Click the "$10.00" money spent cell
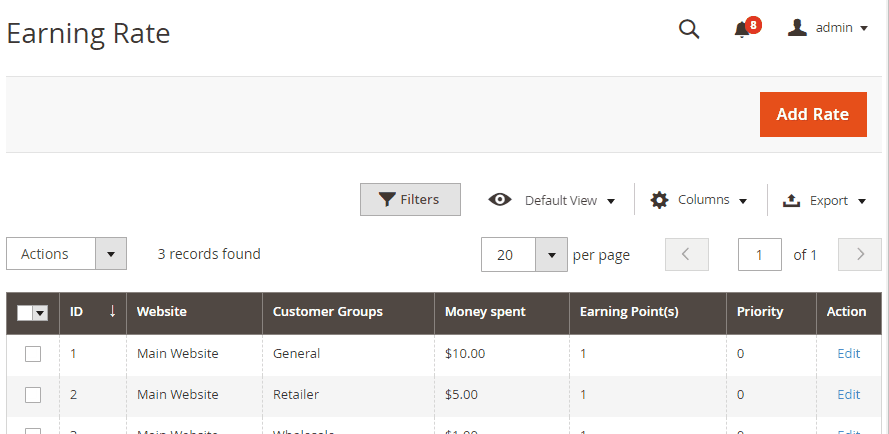Viewport: 889px width, 434px height. click(465, 353)
